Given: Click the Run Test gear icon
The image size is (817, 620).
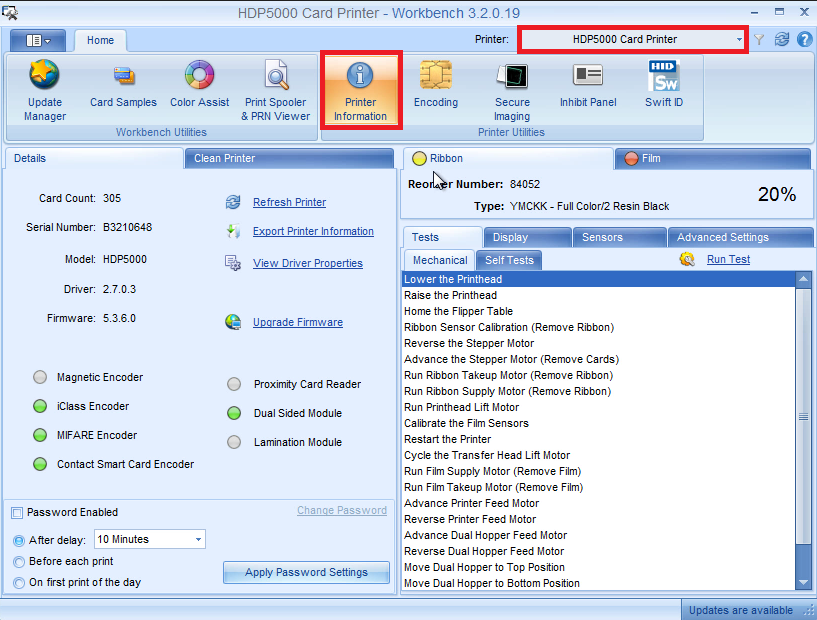Looking at the screenshot, I should 687,259.
